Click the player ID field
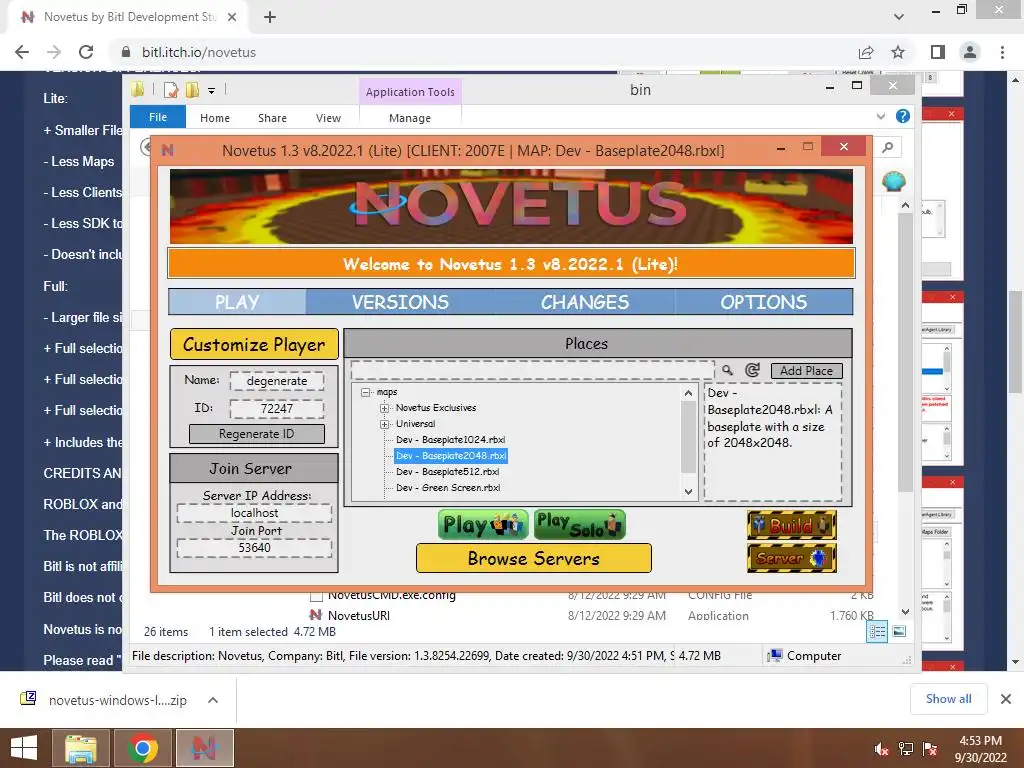The image size is (1024, 768). [x=277, y=409]
